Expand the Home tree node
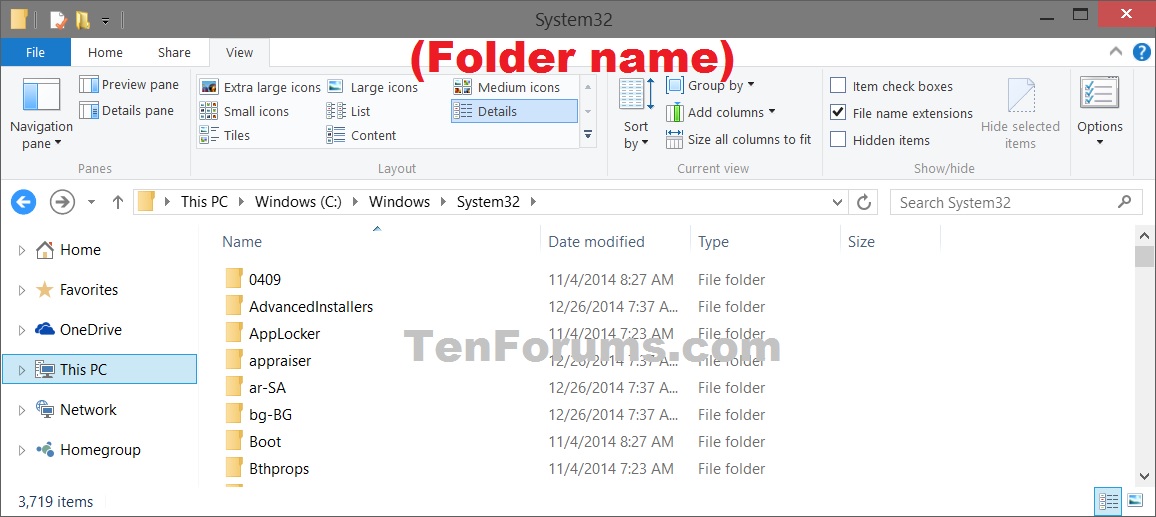Image resolution: width=1156 pixels, height=517 pixels. tap(21, 250)
